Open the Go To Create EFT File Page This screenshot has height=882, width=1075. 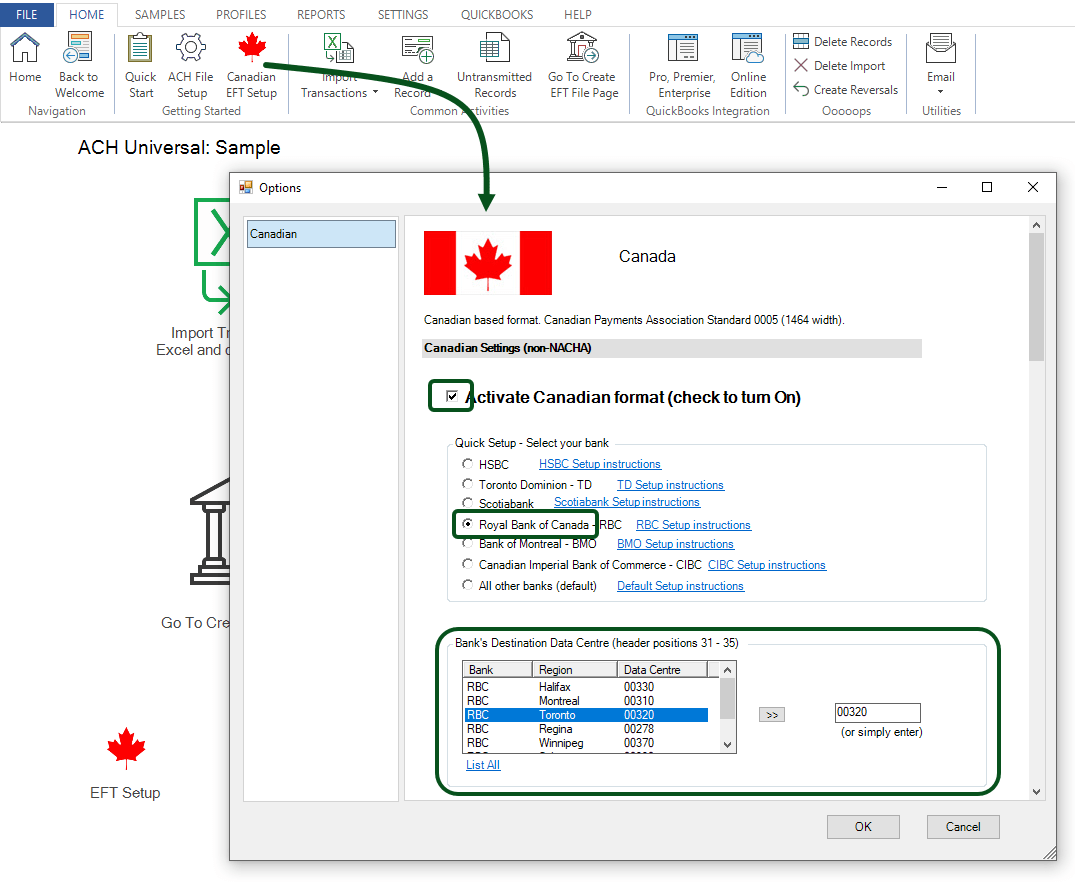click(x=580, y=65)
